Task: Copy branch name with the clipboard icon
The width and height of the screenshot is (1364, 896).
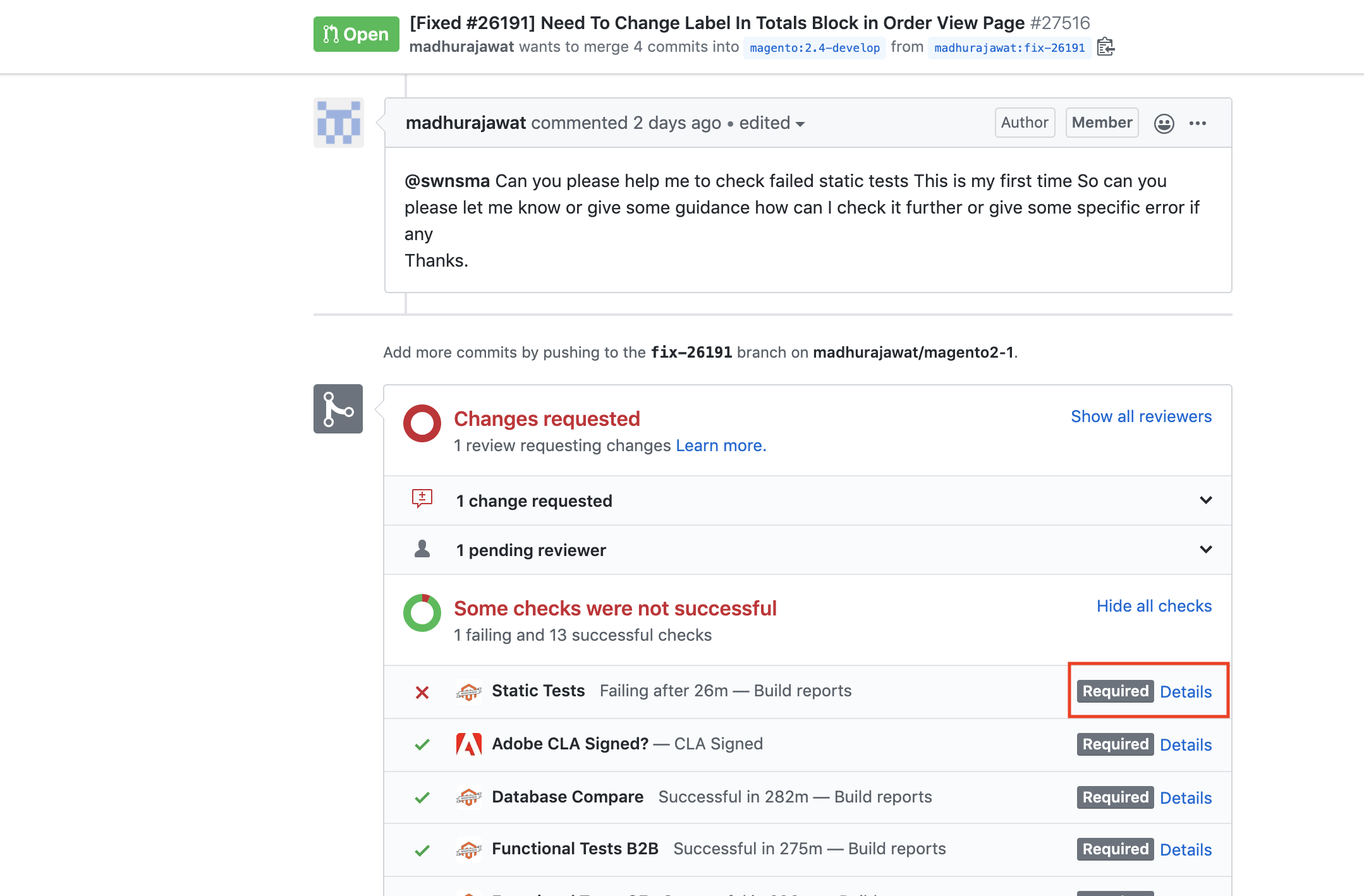Action: pyautogui.click(x=1105, y=47)
